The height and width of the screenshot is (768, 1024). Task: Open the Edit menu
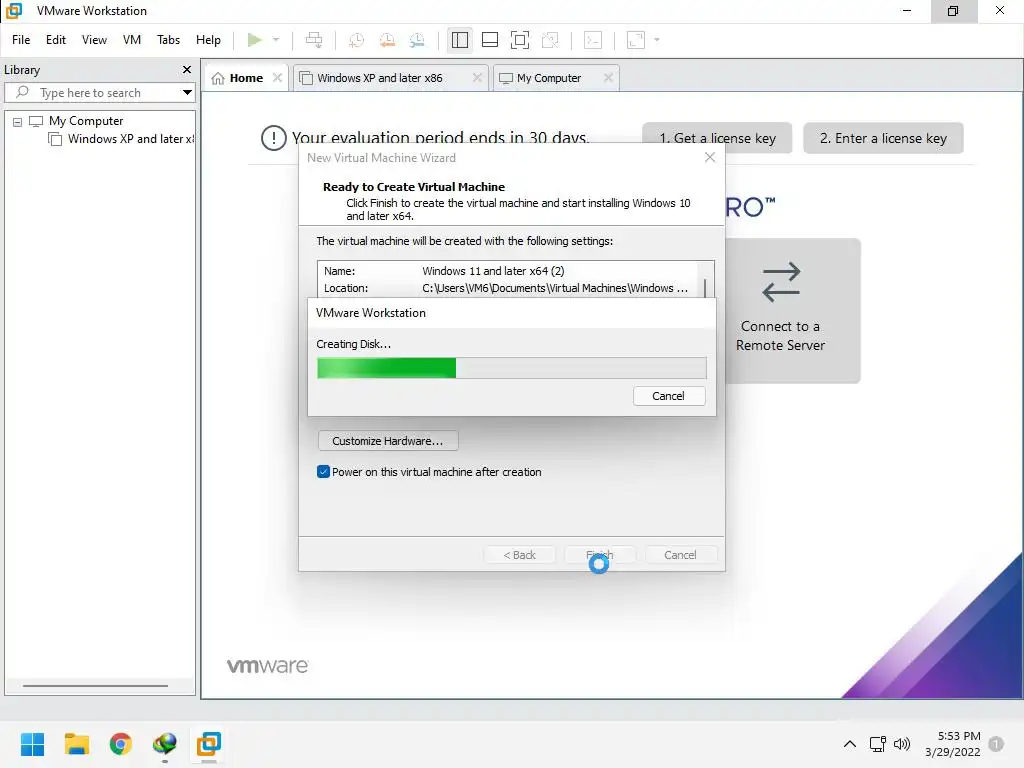(x=56, y=40)
